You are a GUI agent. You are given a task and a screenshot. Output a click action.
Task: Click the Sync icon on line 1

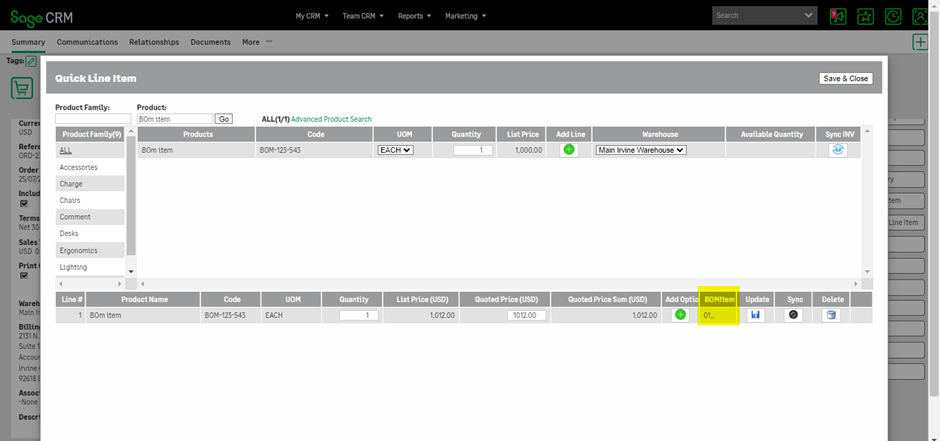coord(794,315)
